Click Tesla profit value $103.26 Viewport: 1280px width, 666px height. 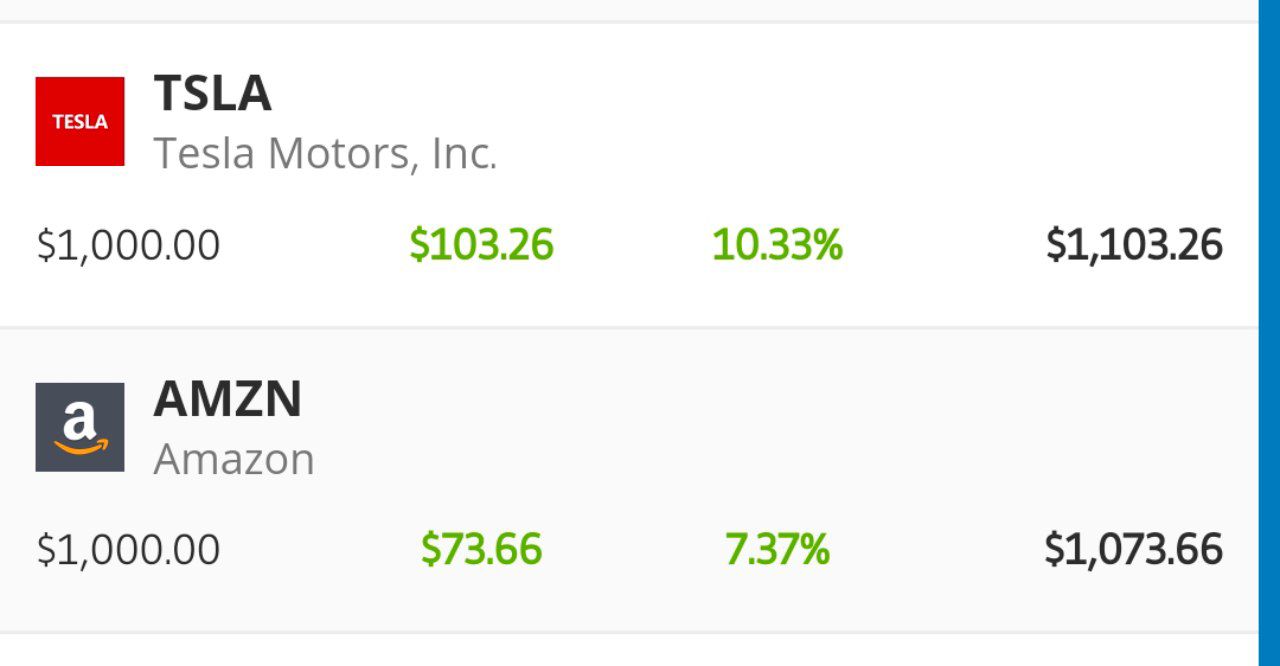(481, 245)
